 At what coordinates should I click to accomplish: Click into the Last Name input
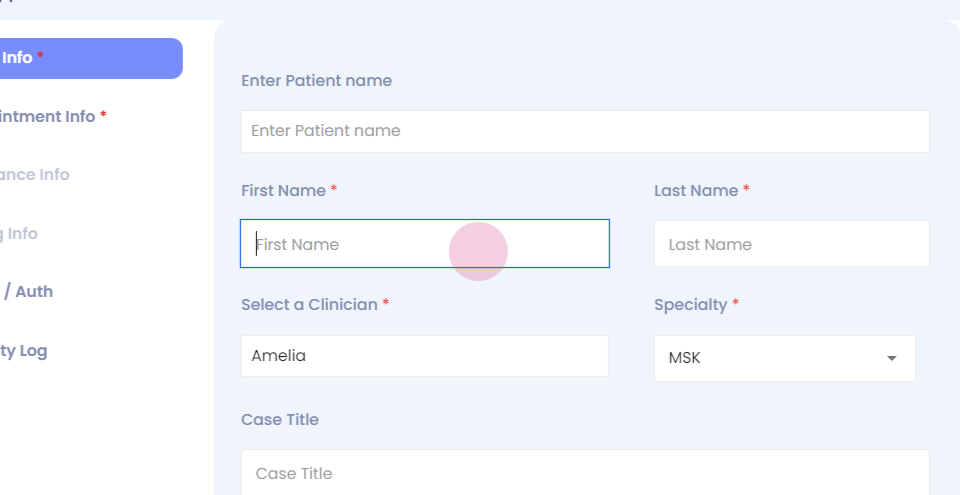(x=791, y=244)
